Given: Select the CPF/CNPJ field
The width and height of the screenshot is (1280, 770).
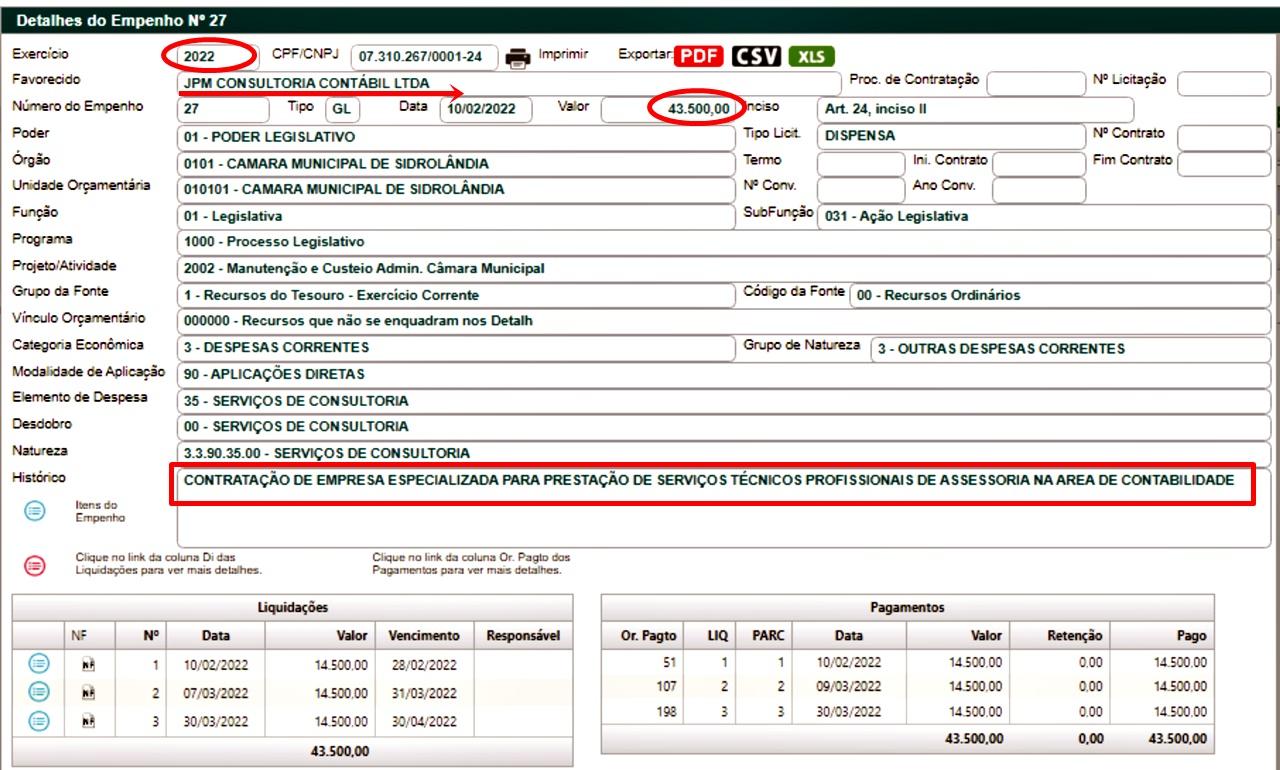Looking at the screenshot, I should pos(424,58).
